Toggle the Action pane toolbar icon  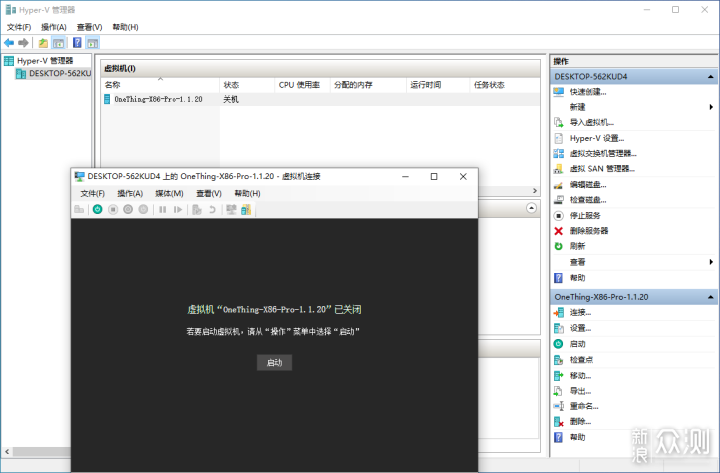(93, 43)
